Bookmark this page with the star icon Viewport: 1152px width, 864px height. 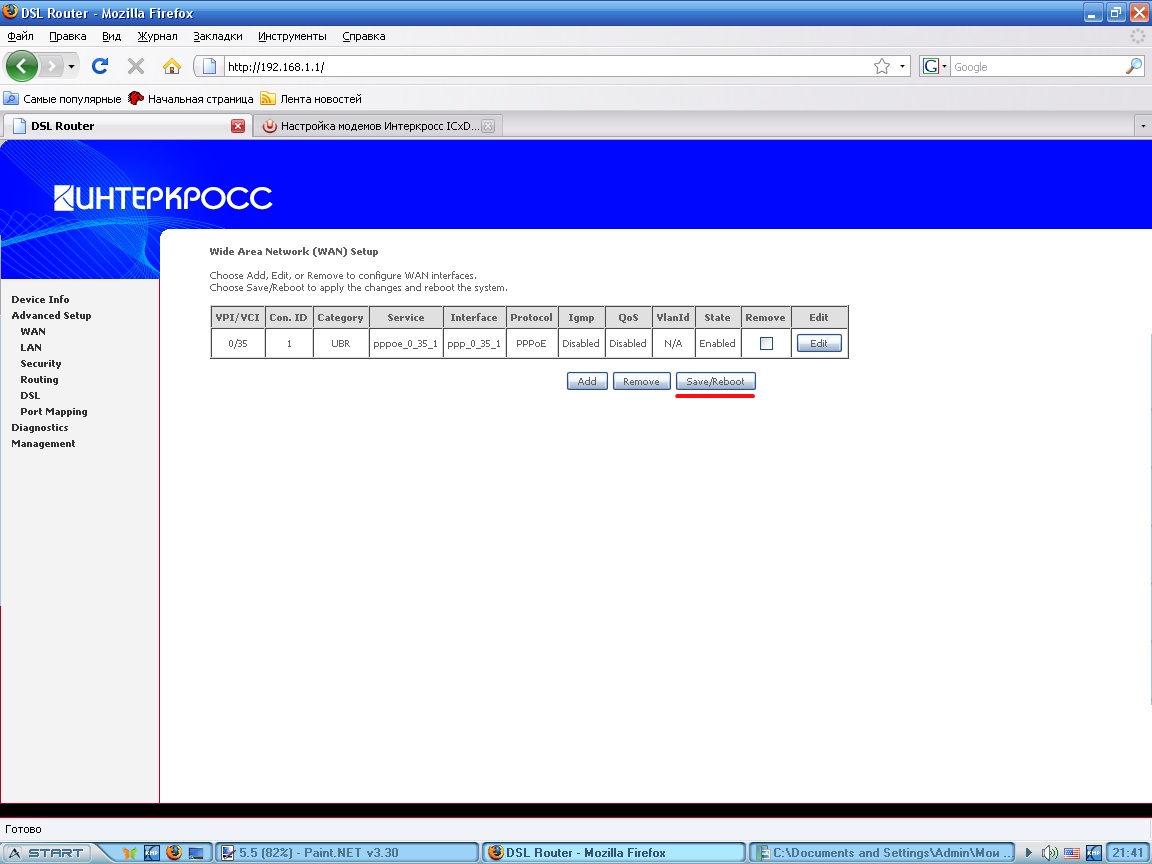[882, 67]
